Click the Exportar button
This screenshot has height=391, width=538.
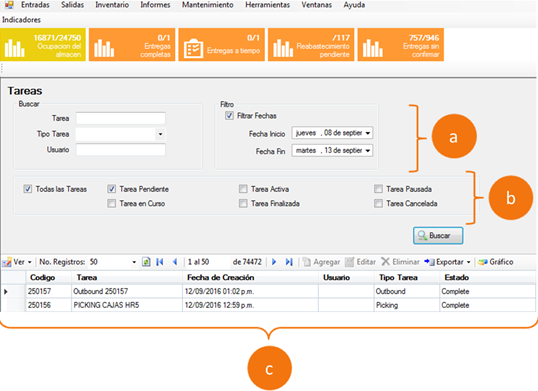(447, 262)
